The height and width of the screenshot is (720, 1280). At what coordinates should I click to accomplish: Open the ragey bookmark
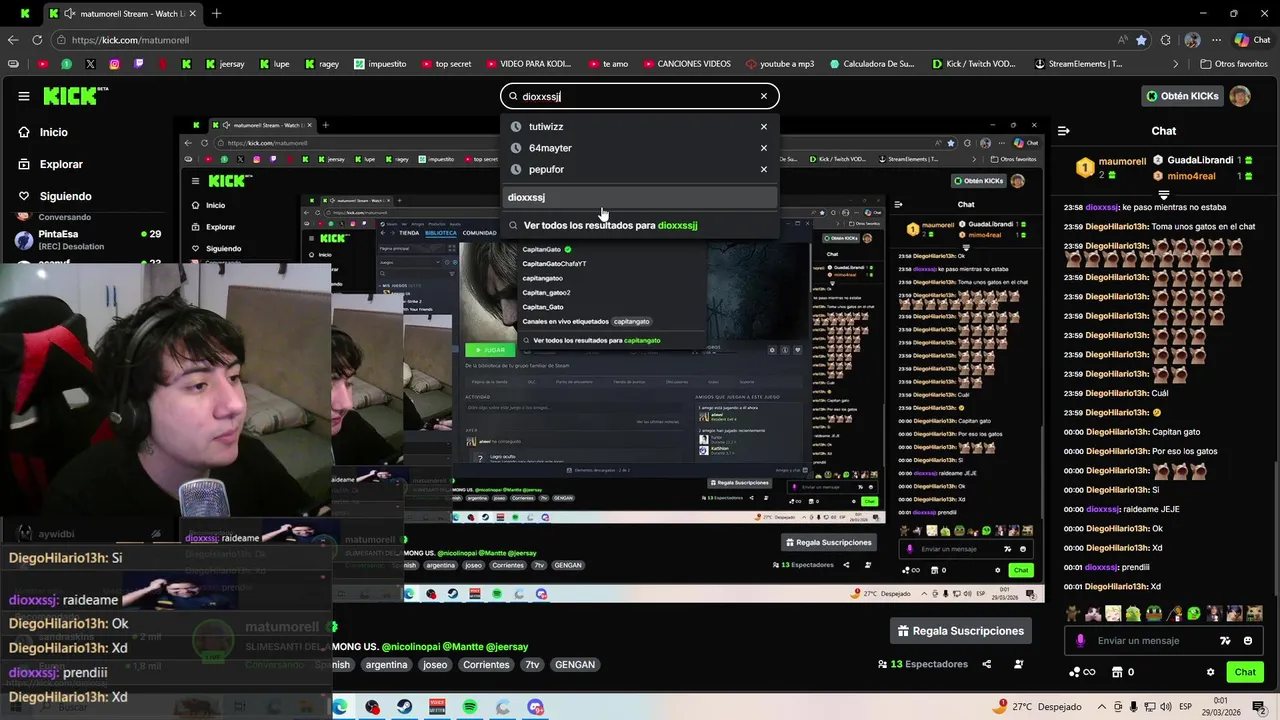[x=322, y=64]
